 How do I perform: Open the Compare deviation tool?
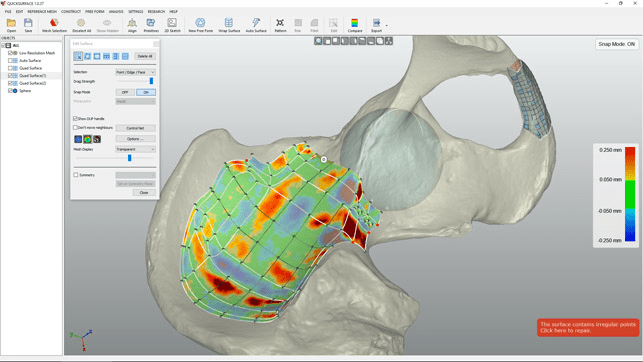[x=355, y=25]
